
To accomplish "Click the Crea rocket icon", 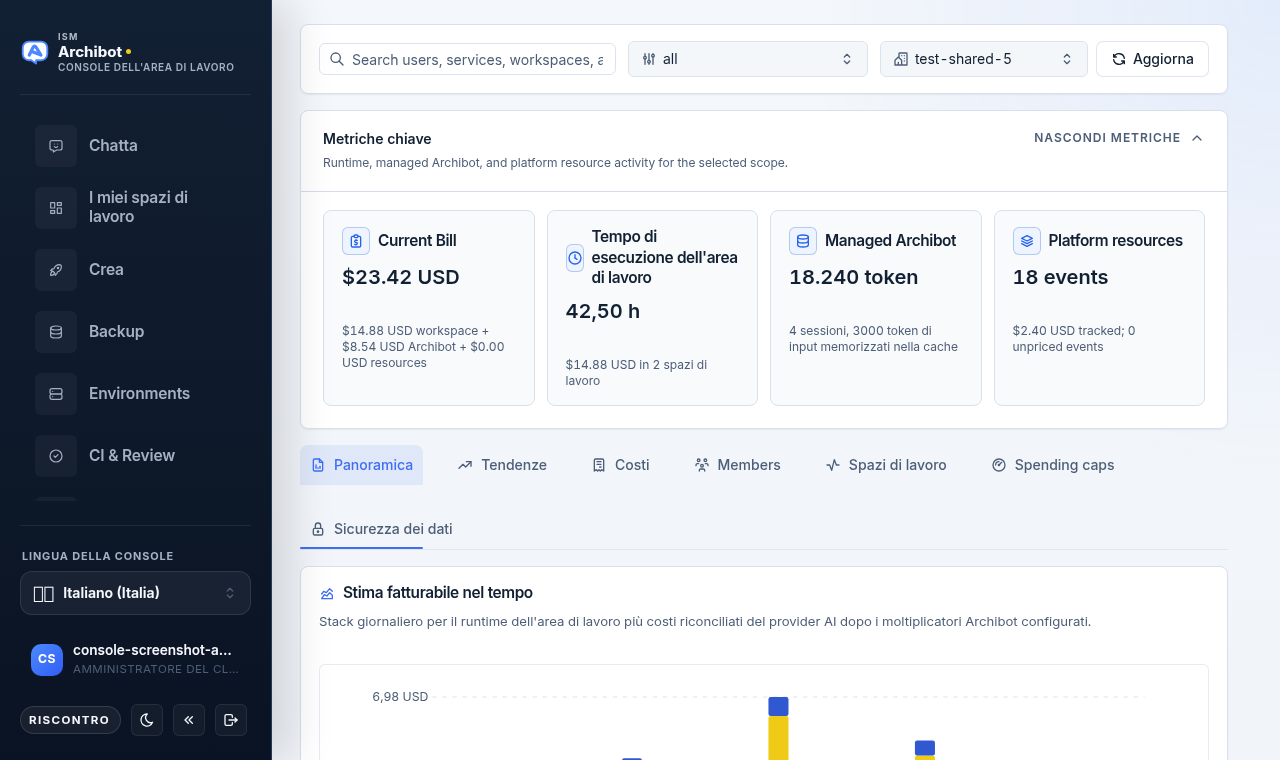I will click(56, 270).
